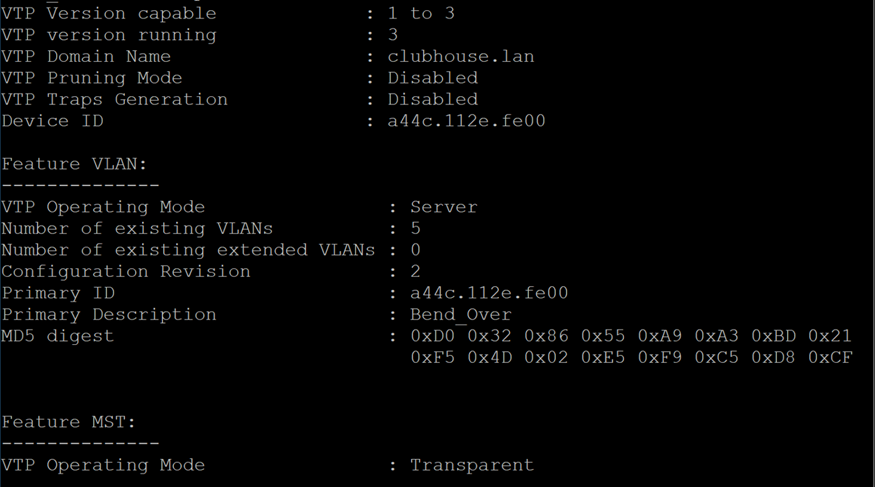Click the VTP version running label
This screenshot has height=487, width=875.
tap(109, 35)
